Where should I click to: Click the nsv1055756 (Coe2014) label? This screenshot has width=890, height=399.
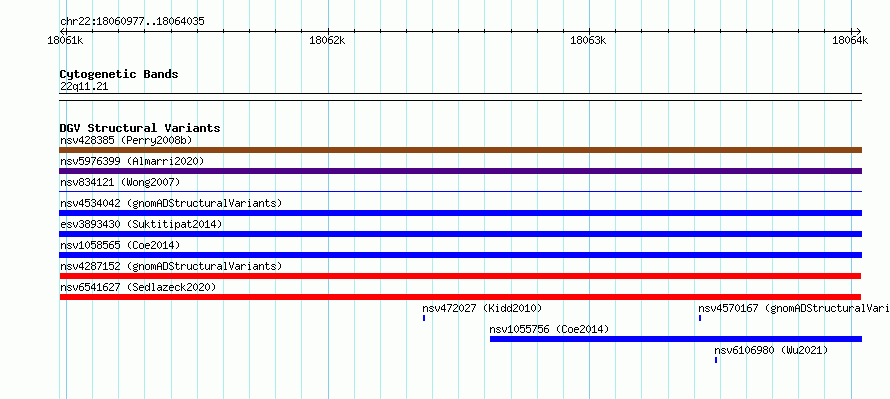(x=549, y=329)
